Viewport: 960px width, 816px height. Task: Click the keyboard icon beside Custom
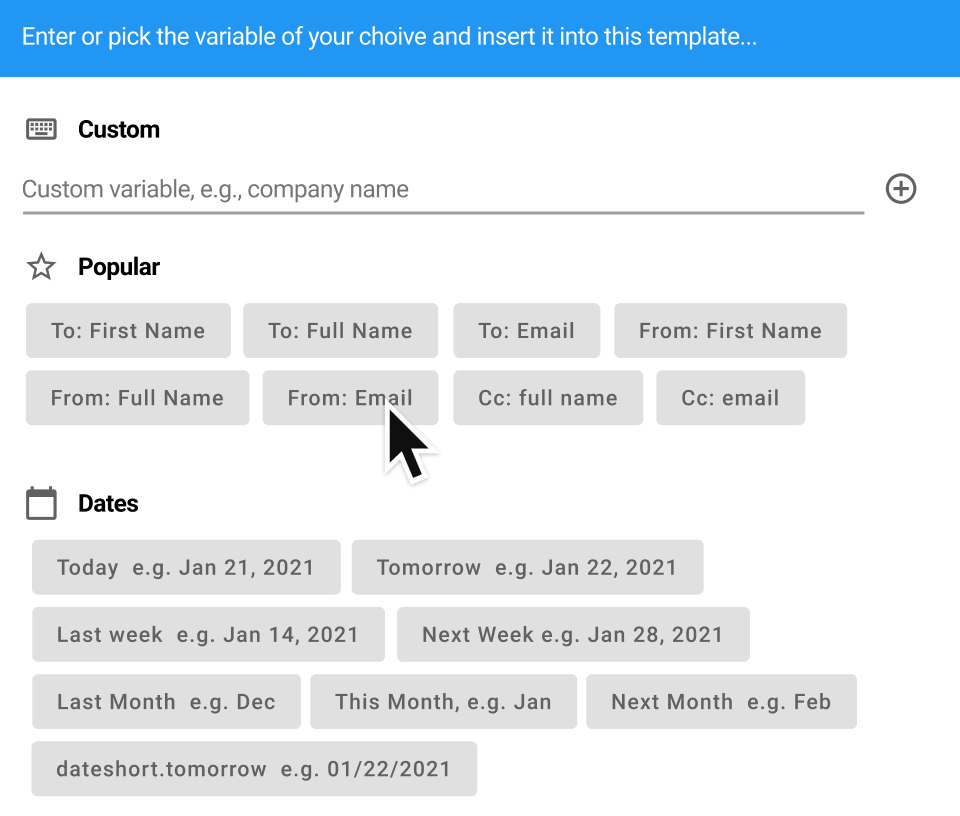coord(40,128)
